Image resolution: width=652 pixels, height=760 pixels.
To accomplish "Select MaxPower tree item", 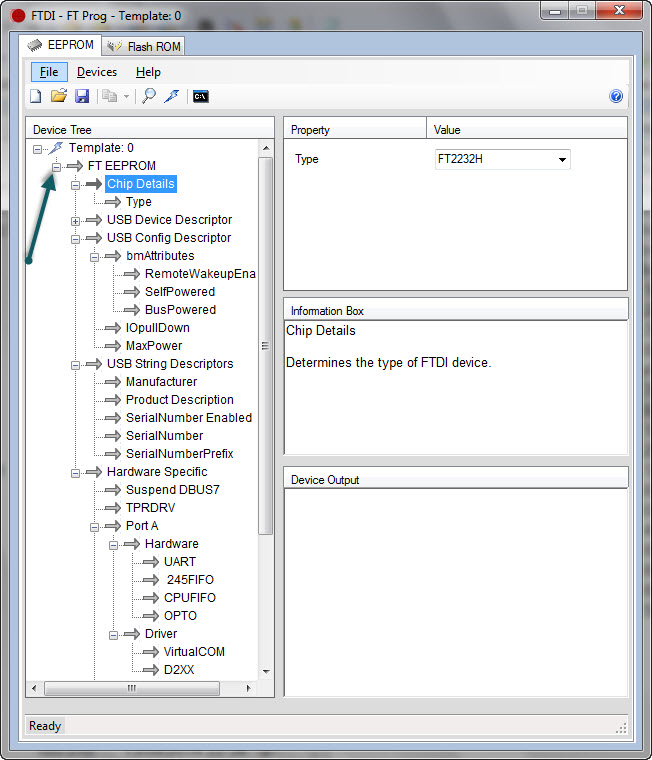I will click(154, 346).
